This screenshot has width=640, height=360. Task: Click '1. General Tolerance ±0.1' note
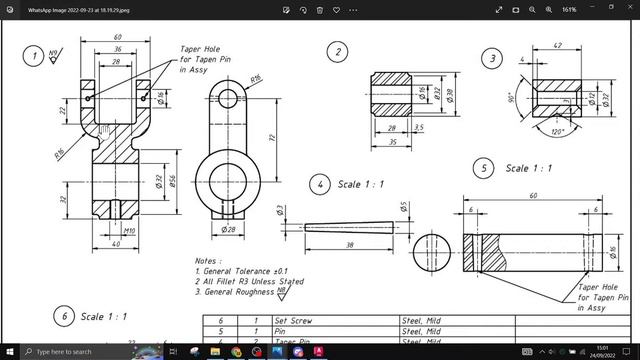[x=241, y=271]
